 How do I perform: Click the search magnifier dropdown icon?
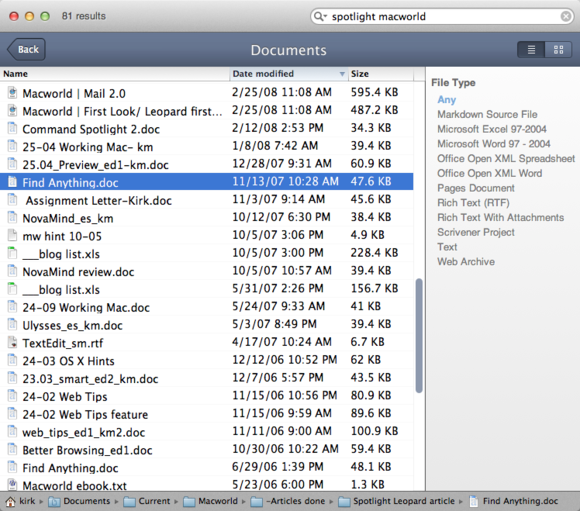coord(320,16)
